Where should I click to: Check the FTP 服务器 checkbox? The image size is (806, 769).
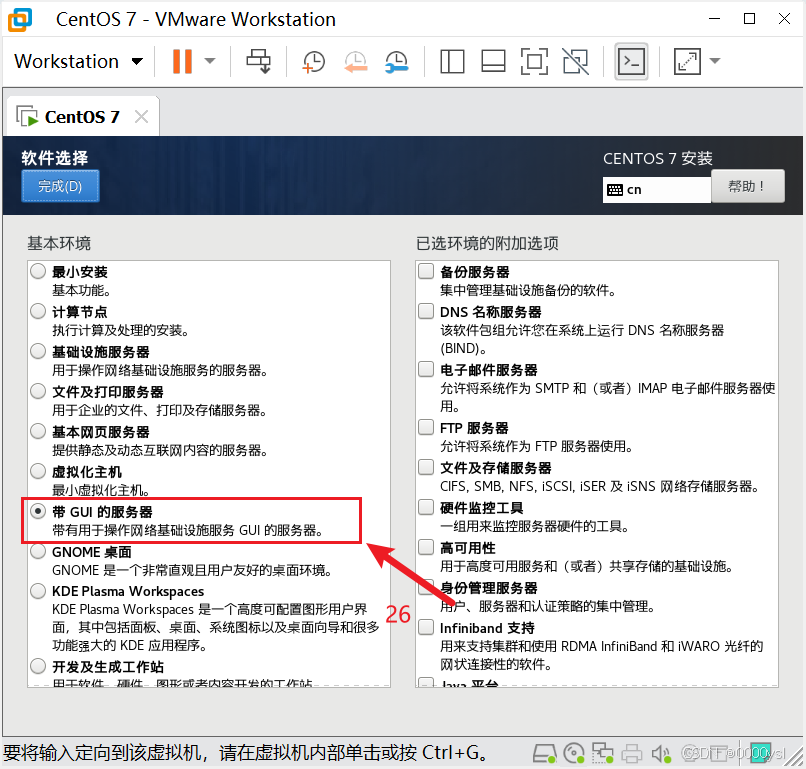tap(426, 427)
